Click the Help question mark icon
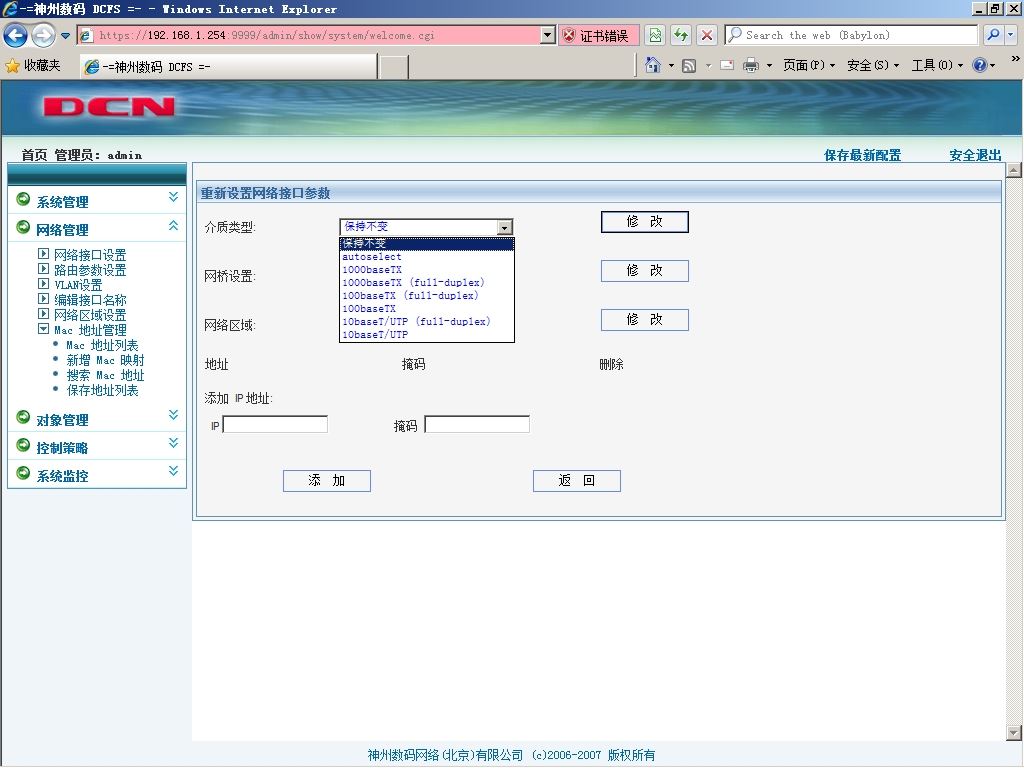1024x768 pixels. pyautogui.click(x=980, y=65)
